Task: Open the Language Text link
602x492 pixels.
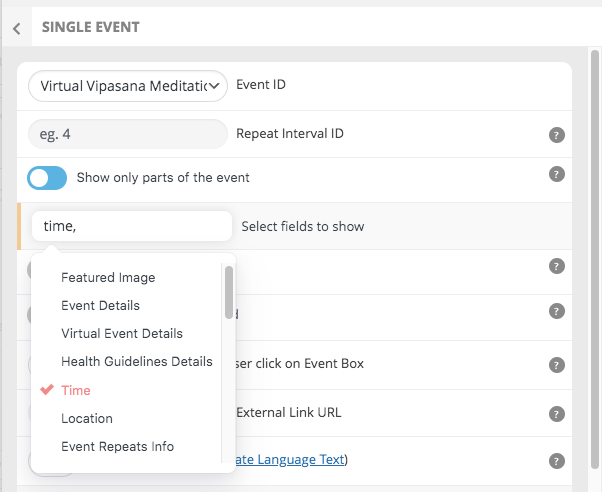Action: pos(290,459)
